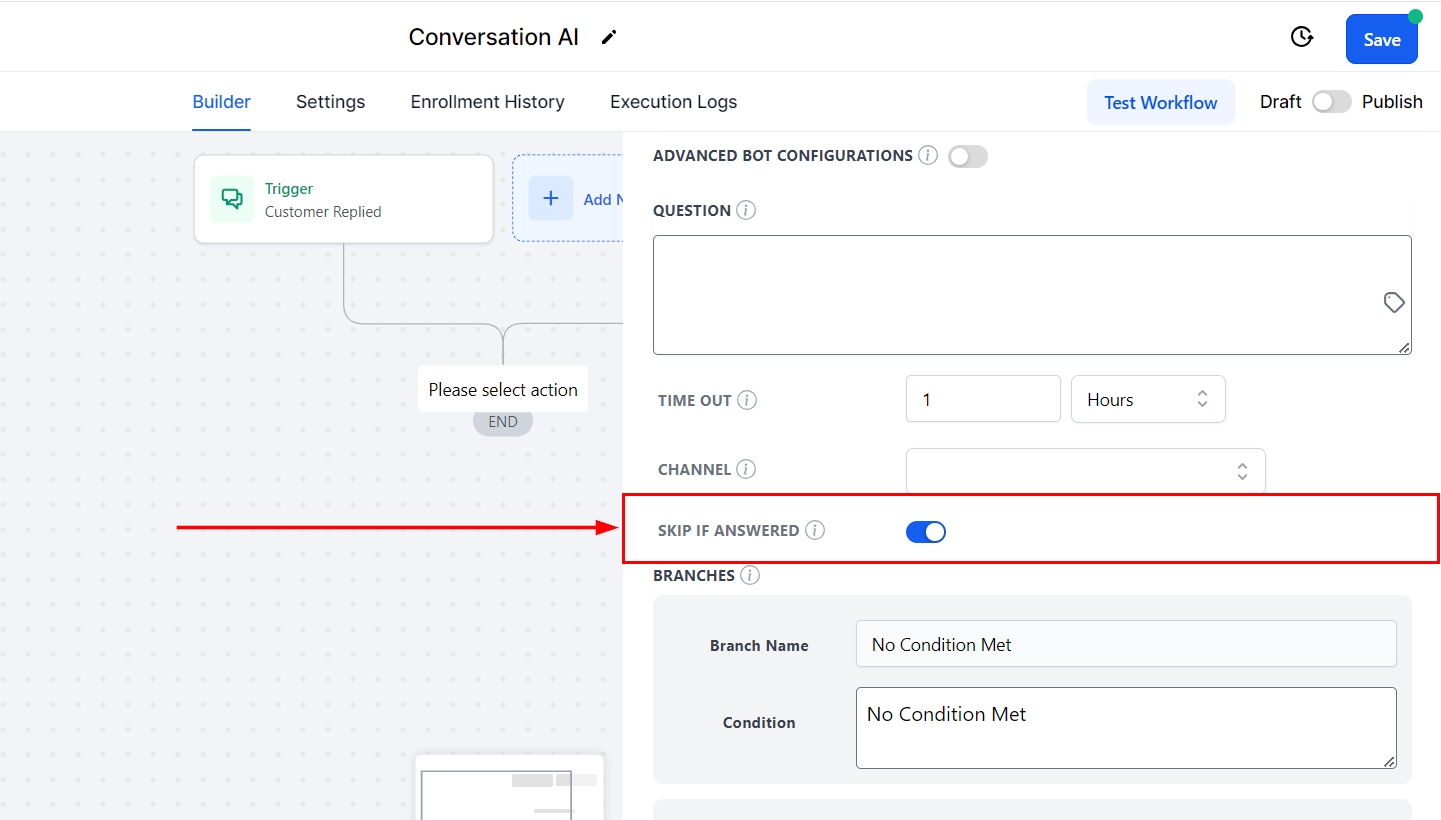This screenshot has height=820, width=1441.
Task: Click Test Workflow button
Action: (1160, 102)
